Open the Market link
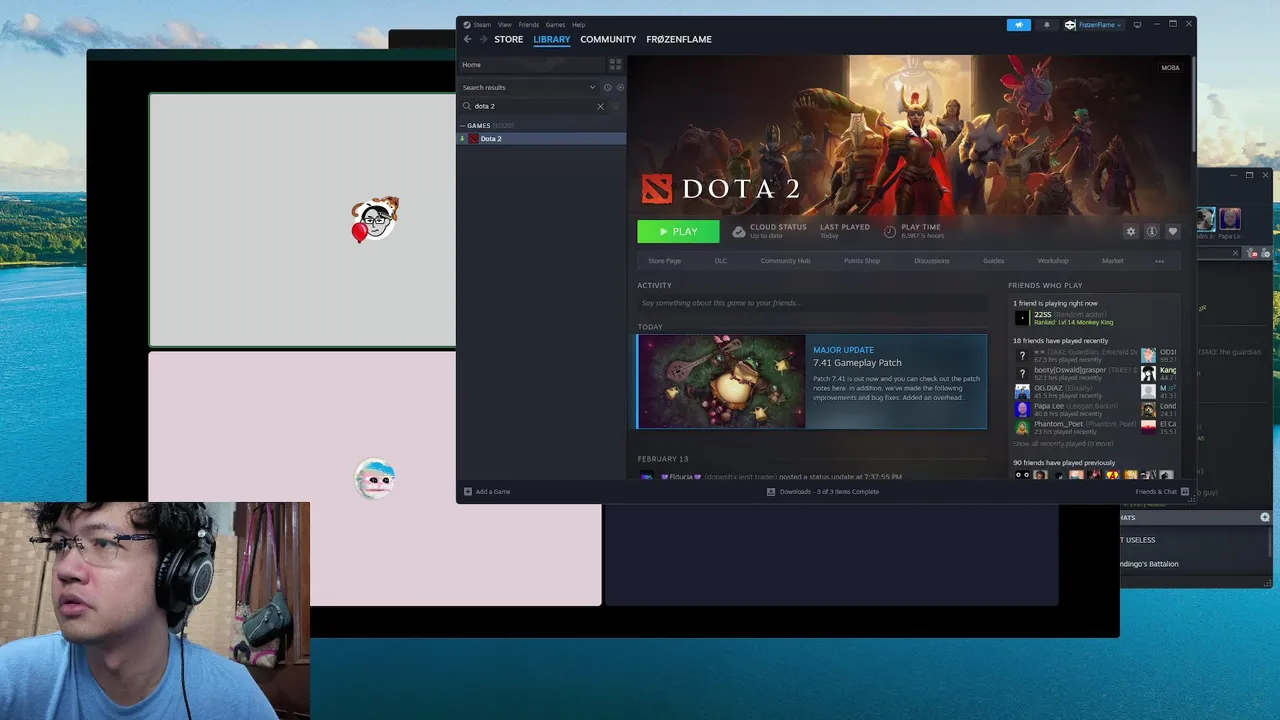This screenshot has width=1280, height=720. (1112, 261)
